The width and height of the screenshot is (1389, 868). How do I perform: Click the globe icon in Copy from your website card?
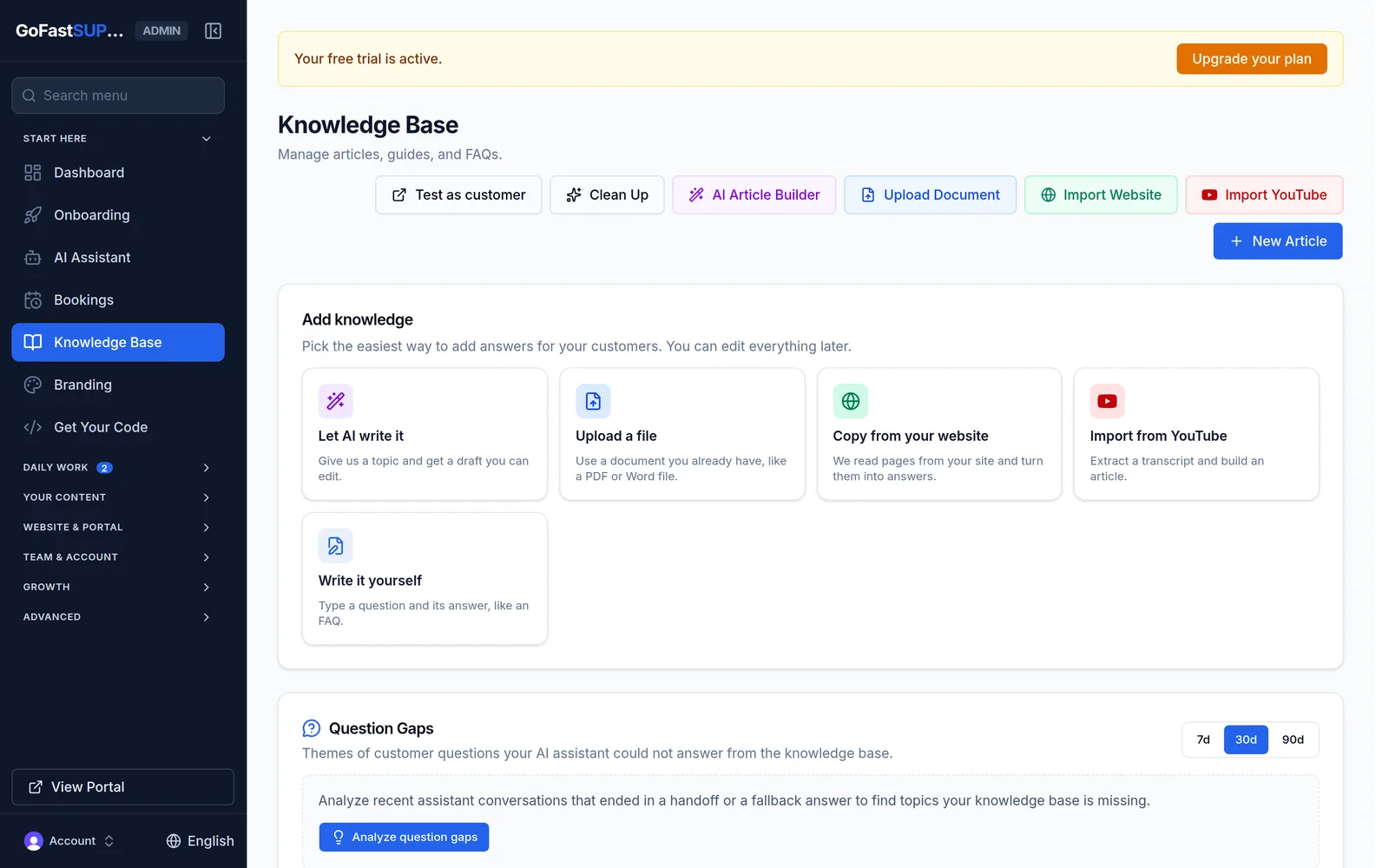click(x=851, y=401)
